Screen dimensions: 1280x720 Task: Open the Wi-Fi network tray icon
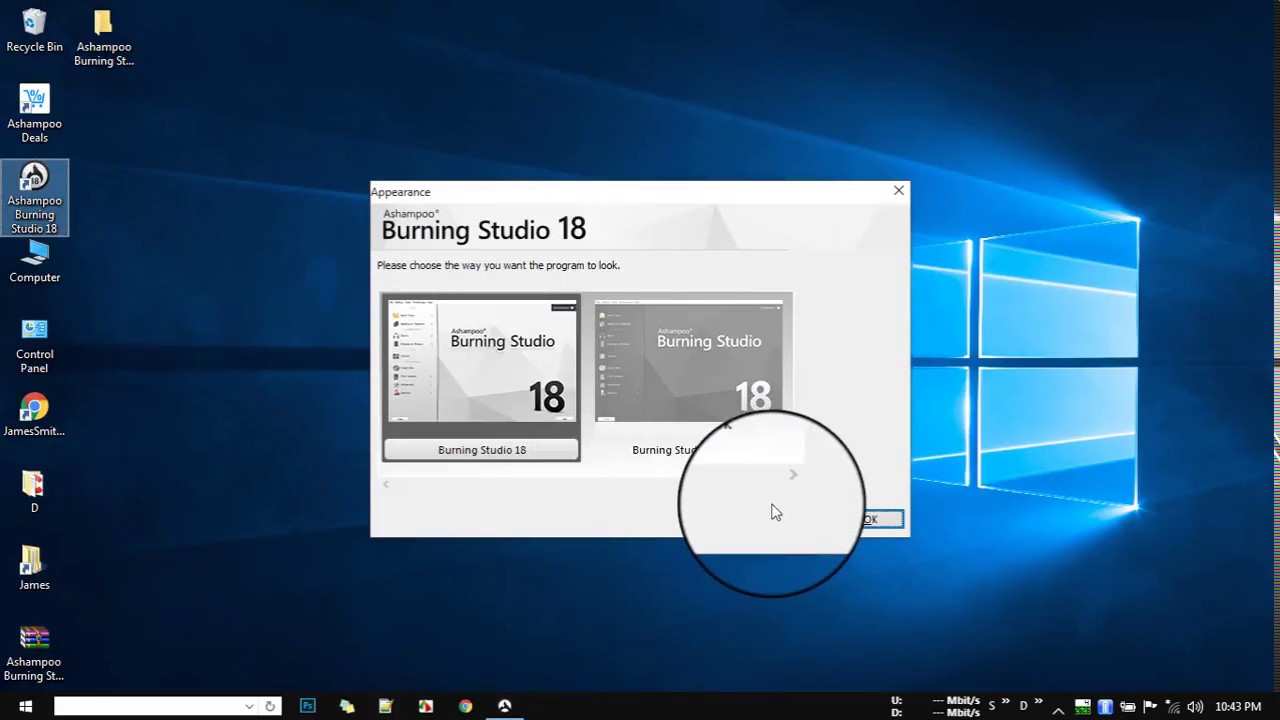tap(1172, 707)
